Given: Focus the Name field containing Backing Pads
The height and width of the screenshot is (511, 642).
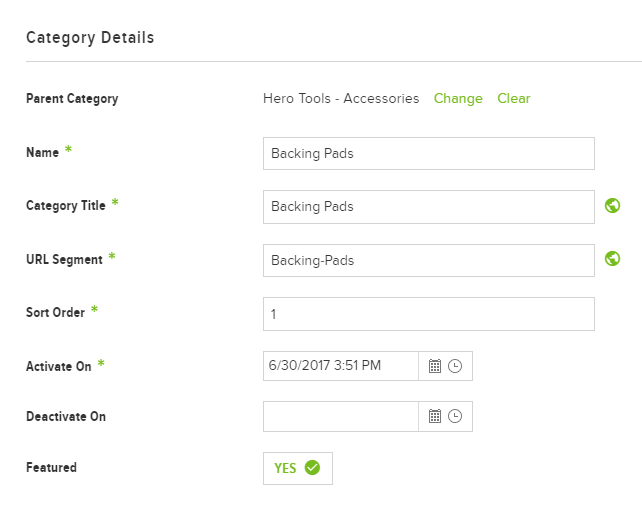Looking at the screenshot, I should point(429,154).
